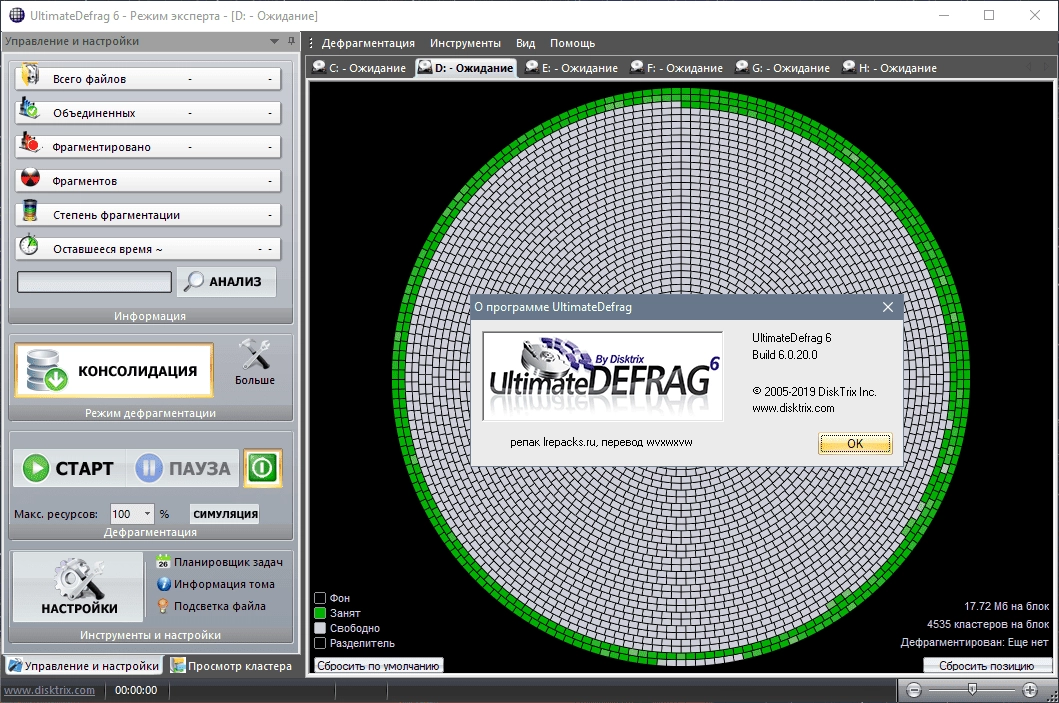Click the Подсветка файла link
The height and width of the screenshot is (703, 1059).
(x=219, y=606)
